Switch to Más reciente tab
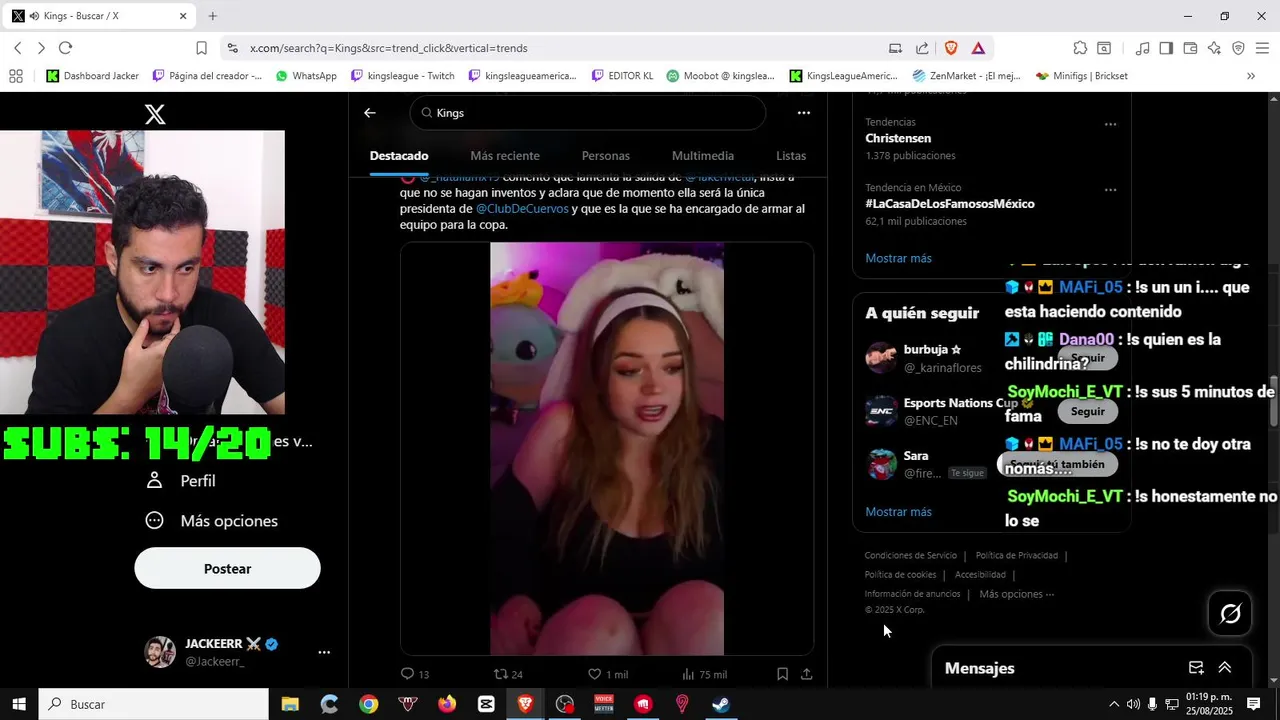Image resolution: width=1280 pixels, height=720 pixels. (505, 156)
